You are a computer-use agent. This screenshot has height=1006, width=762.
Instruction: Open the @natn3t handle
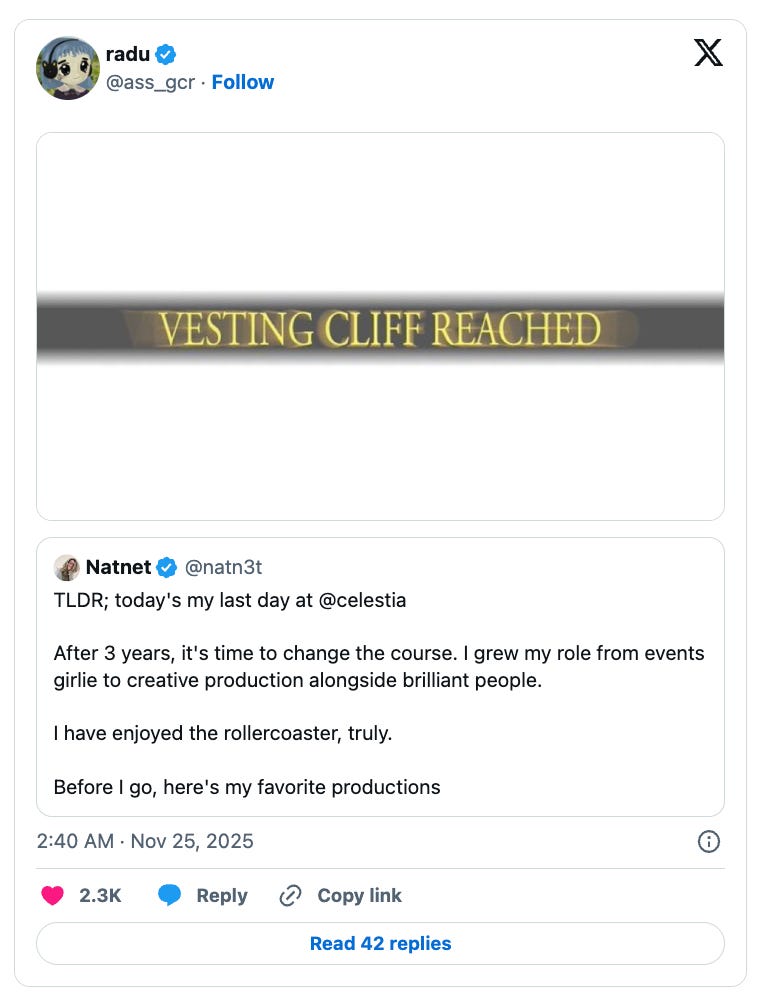224,568
